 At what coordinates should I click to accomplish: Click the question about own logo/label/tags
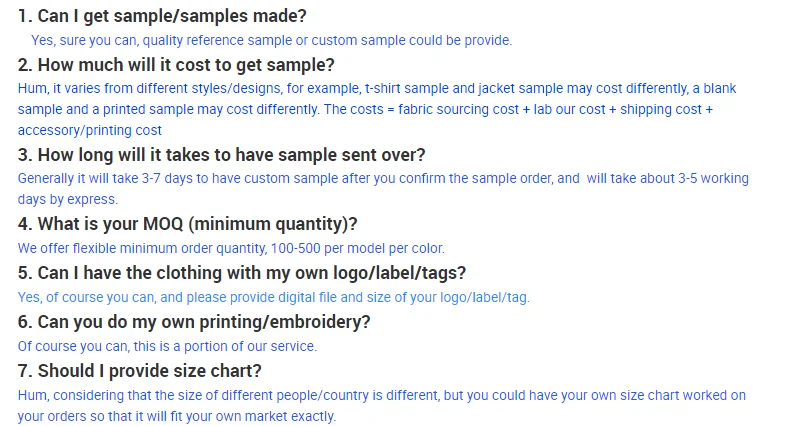(x=241, y=272)
